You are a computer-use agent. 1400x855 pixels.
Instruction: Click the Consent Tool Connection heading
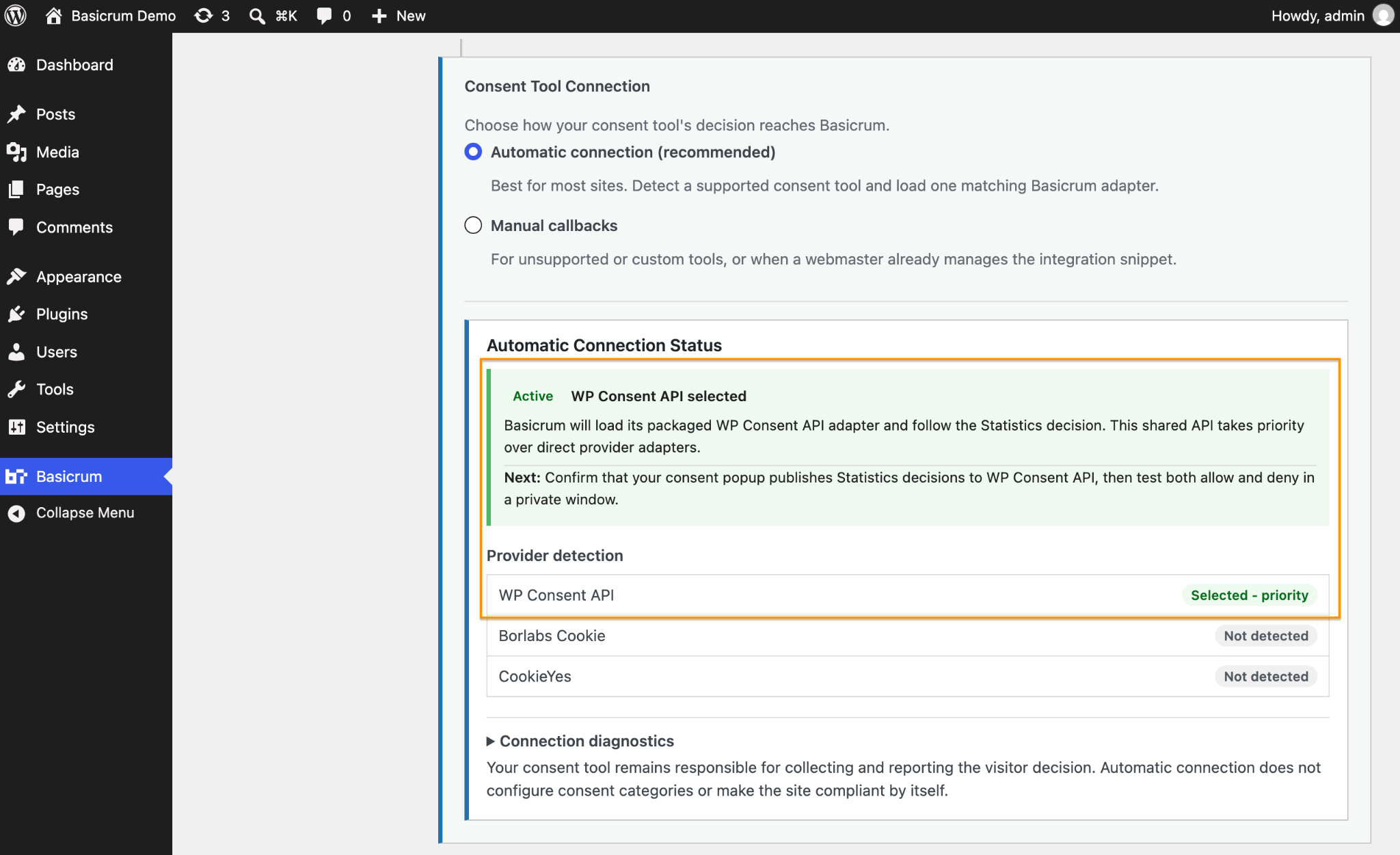[x=556, y=86]
